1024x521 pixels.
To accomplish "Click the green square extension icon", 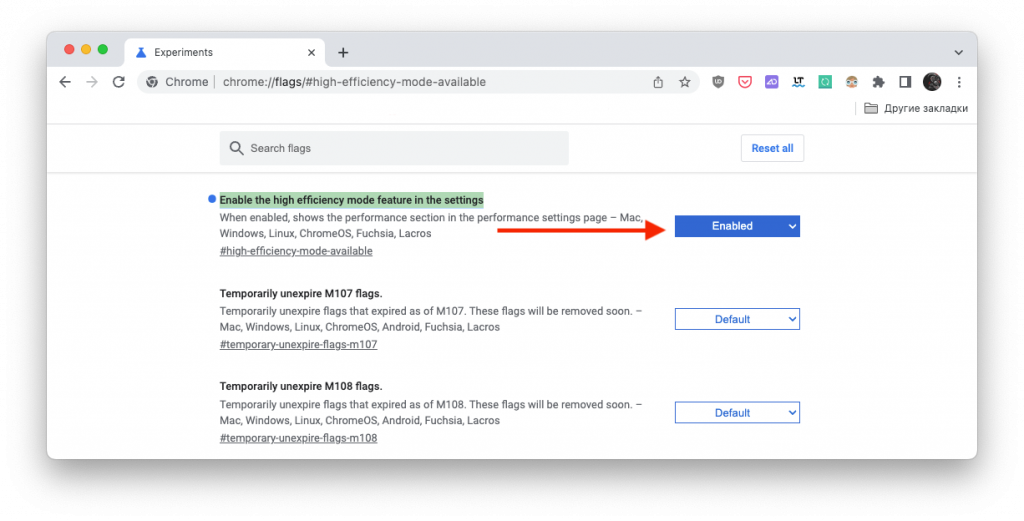I will (x=825, y=82).
